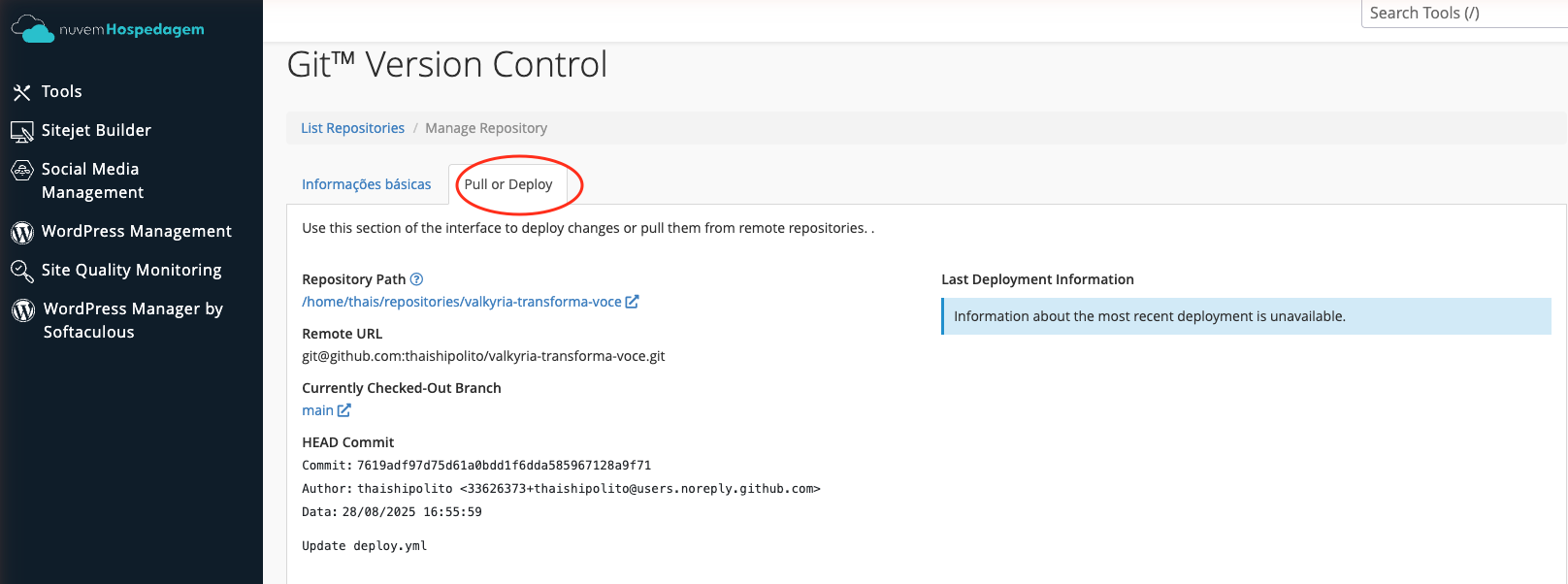
Task: Click the Tools wrench icon in sidebar
Action: point(21,92)
